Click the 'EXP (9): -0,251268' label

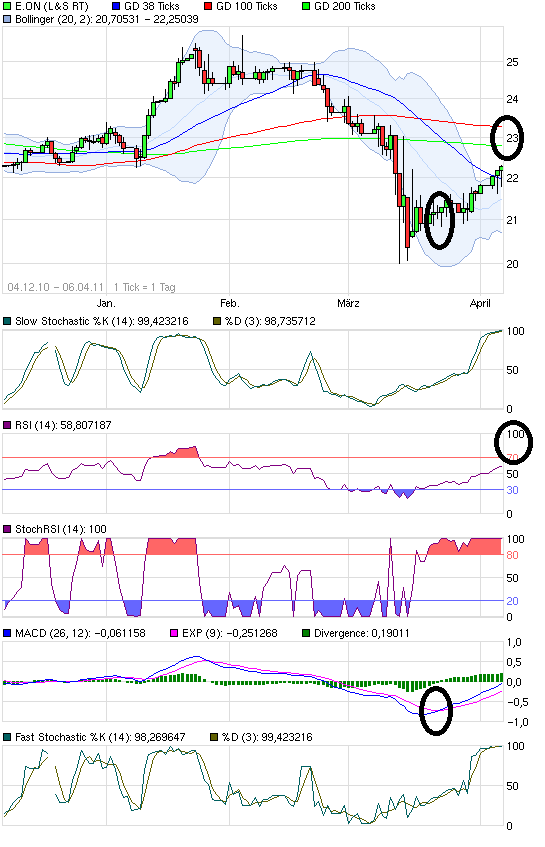(230, 633)
